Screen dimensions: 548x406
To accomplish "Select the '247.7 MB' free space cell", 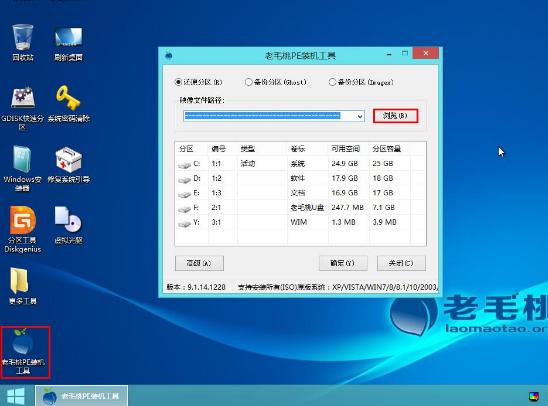I will pos(347,208).
